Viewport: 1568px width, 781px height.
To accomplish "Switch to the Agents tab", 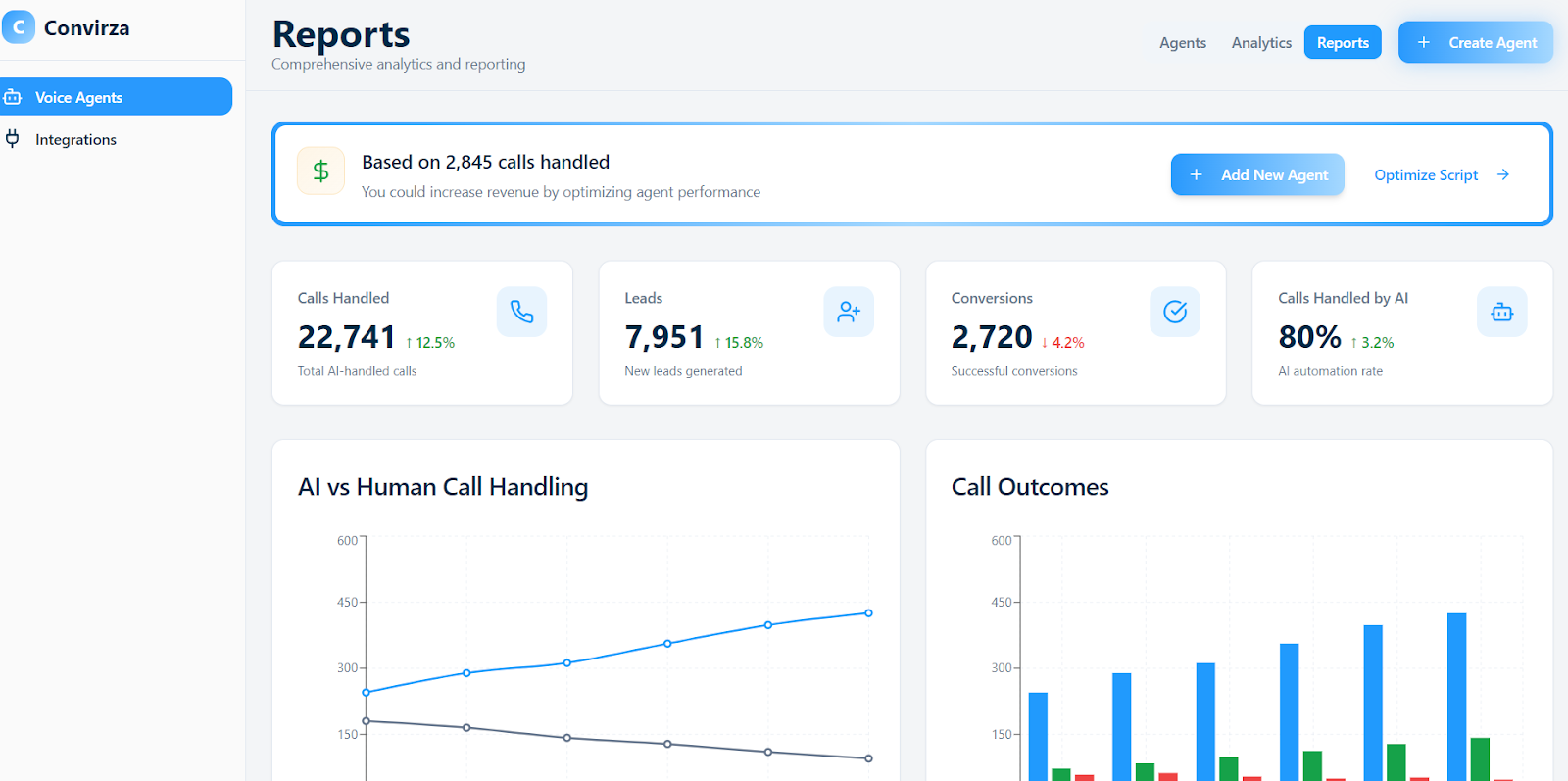I will (1182, 43).
